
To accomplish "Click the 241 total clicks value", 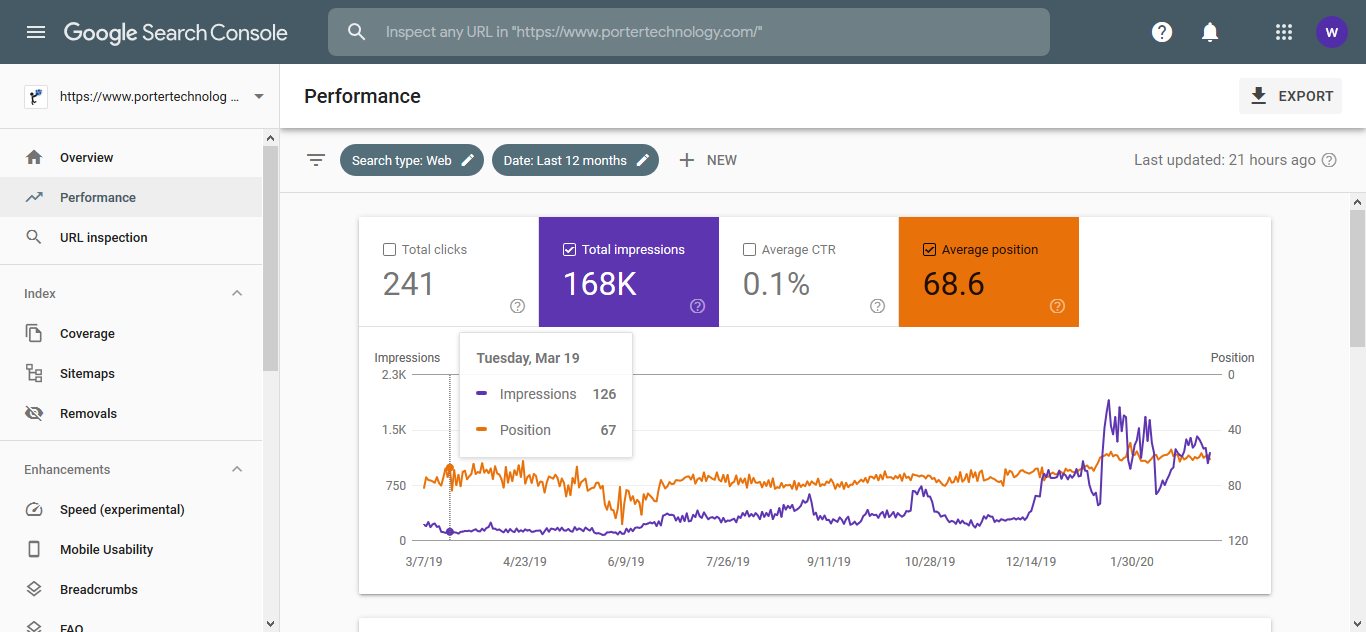I will 408,284.
